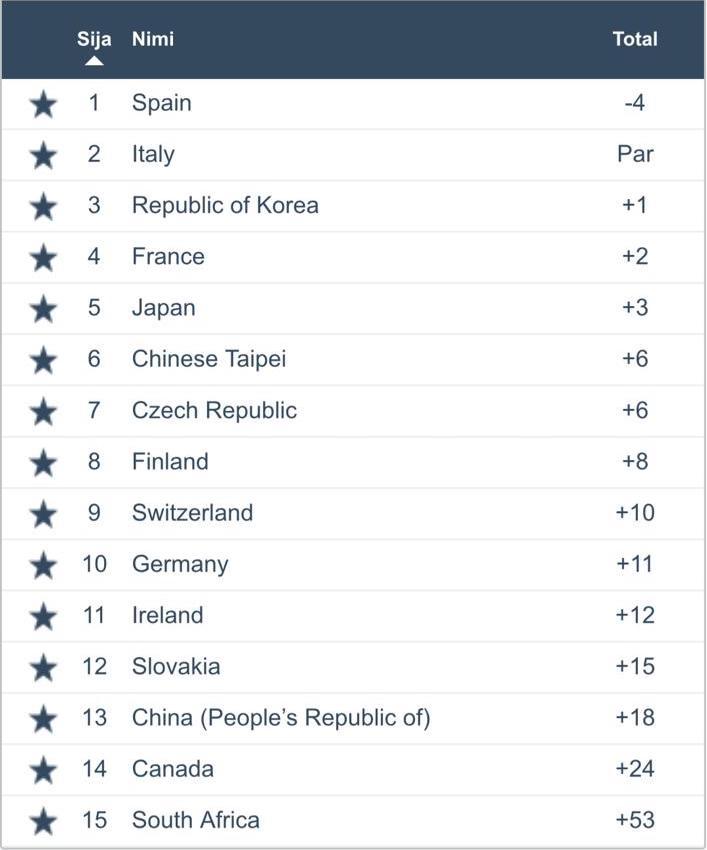
Task: Open the Ireland team row
Action: [x=167, y=615]
